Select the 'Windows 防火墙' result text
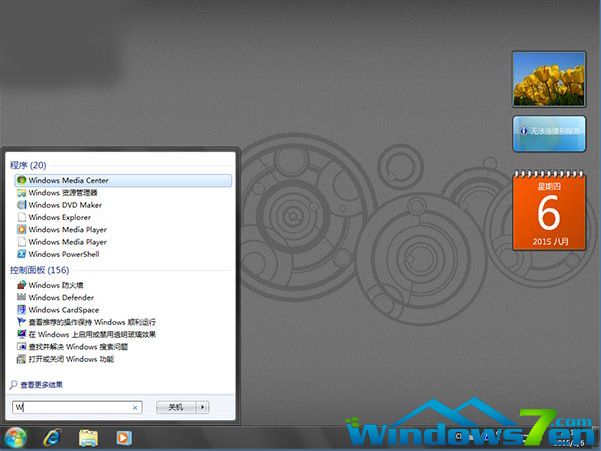 [x=56, y=285]
